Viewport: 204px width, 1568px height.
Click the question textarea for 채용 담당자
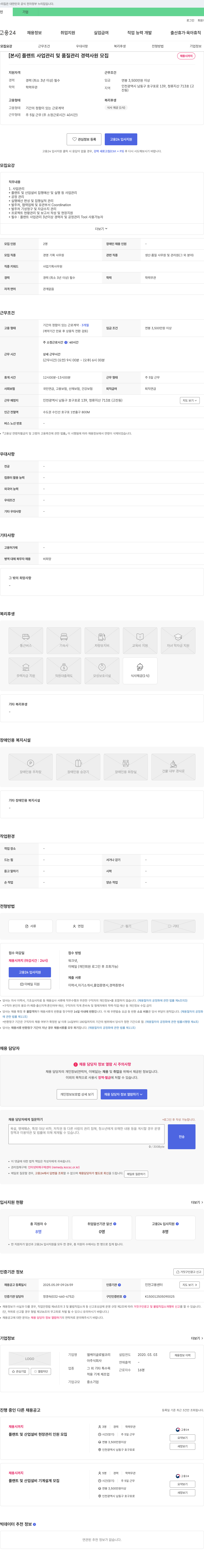pos(86,1134)
